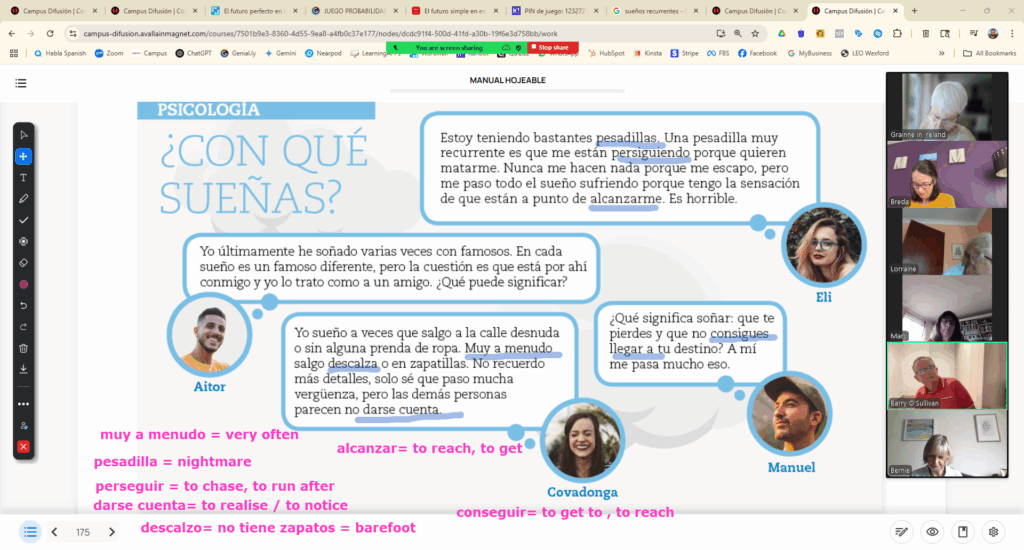
Task: Select the highlighted move tool in annotation bar
Action: [x=24, y=156]
